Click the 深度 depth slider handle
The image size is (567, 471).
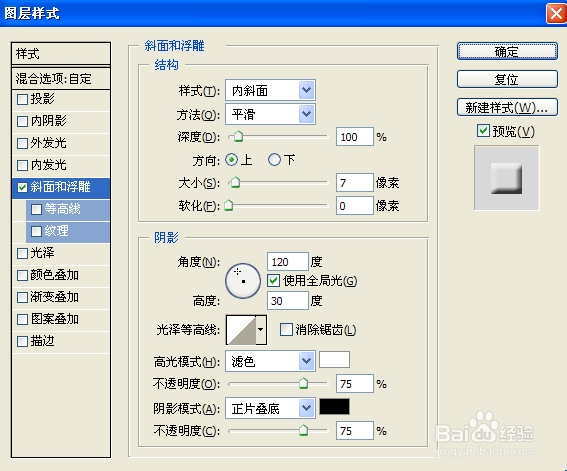click(x=238, y=137)
